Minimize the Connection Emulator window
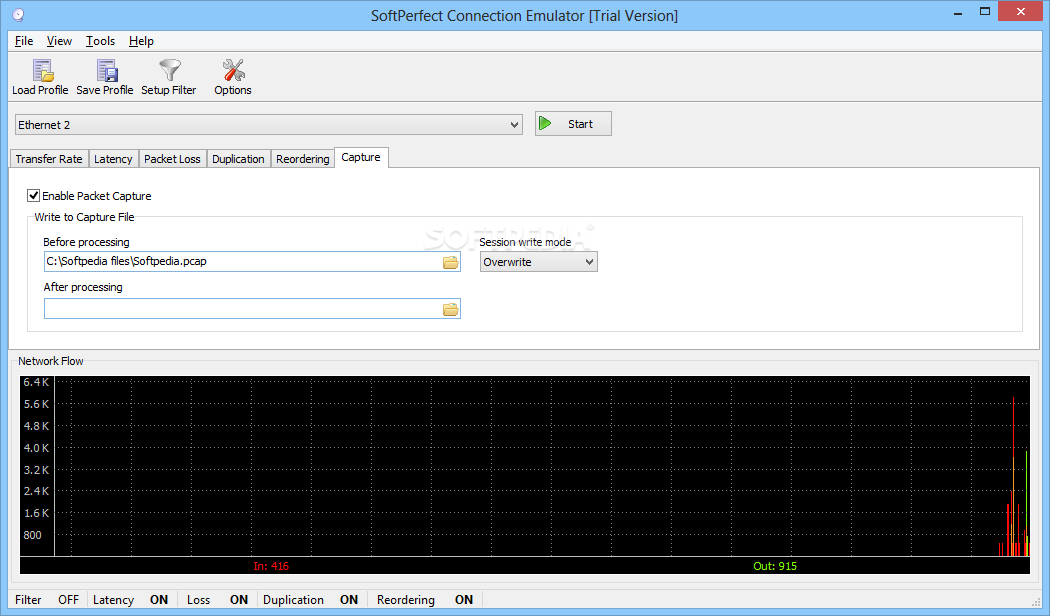This screenshot has height=616, width=1050. pos(958,13)
